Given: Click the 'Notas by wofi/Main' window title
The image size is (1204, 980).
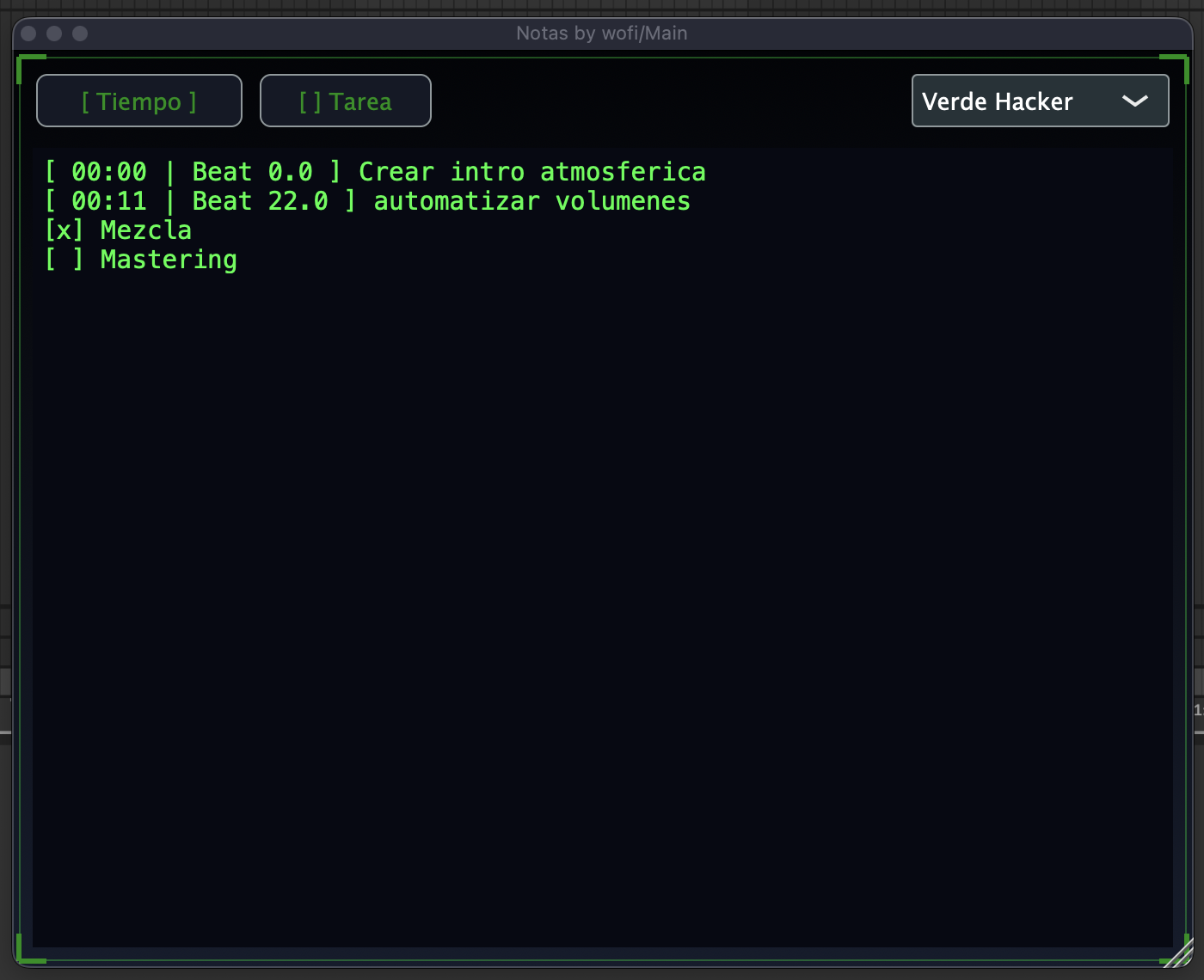Looking at the screenshot, I should coord(602,34).
